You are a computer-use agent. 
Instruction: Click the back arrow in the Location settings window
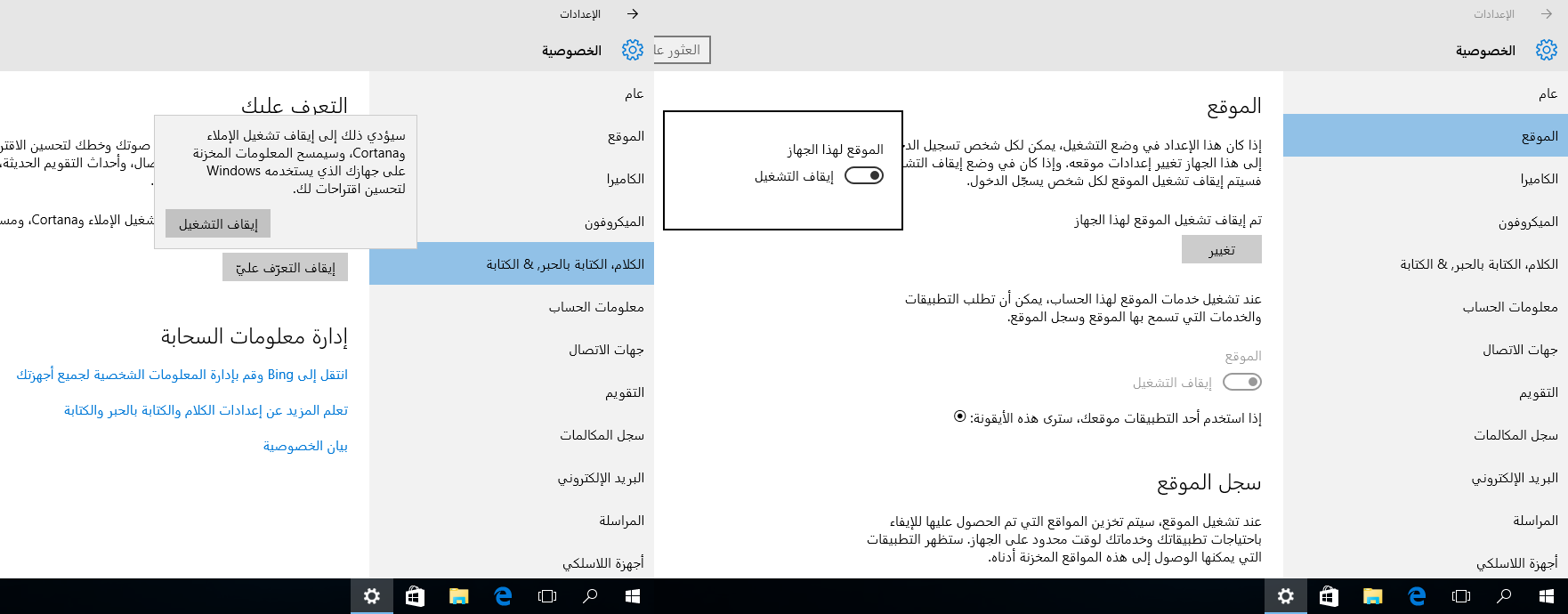[1547, 14]
